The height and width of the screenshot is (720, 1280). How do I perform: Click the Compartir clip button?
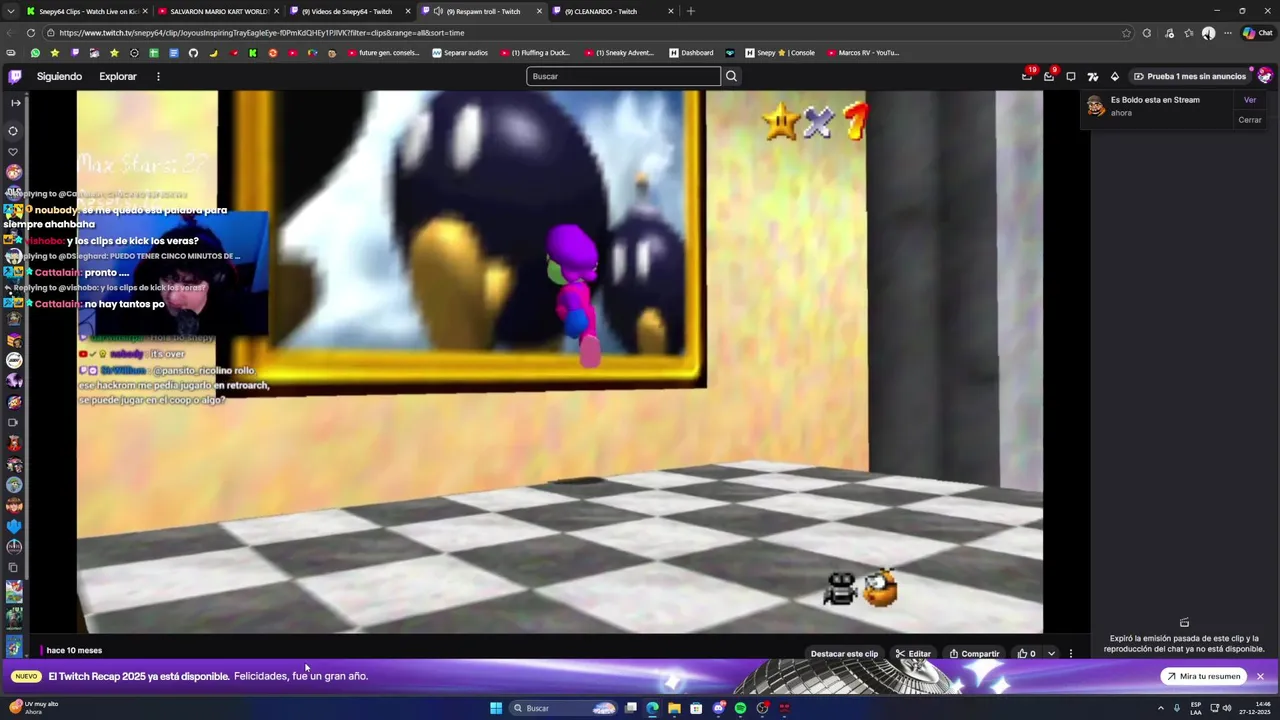click(x=974, y=654)
